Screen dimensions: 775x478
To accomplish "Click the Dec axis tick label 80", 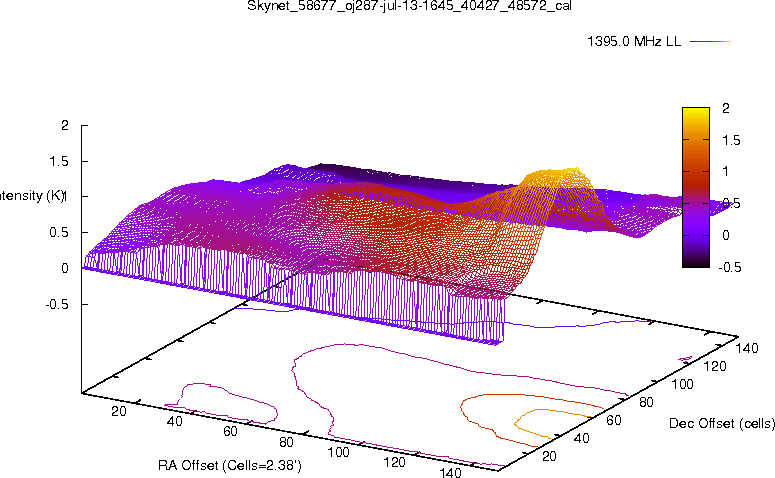I will (x=646, y=402).
